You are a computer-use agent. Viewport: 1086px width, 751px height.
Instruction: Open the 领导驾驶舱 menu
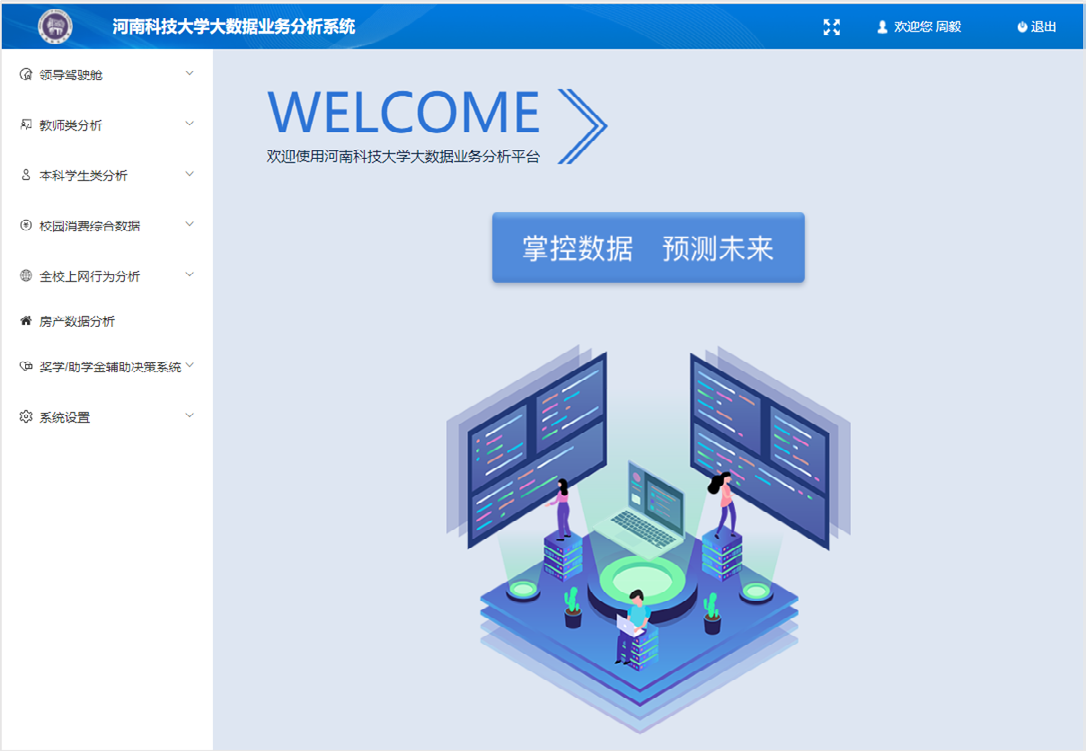click(107, 74)
